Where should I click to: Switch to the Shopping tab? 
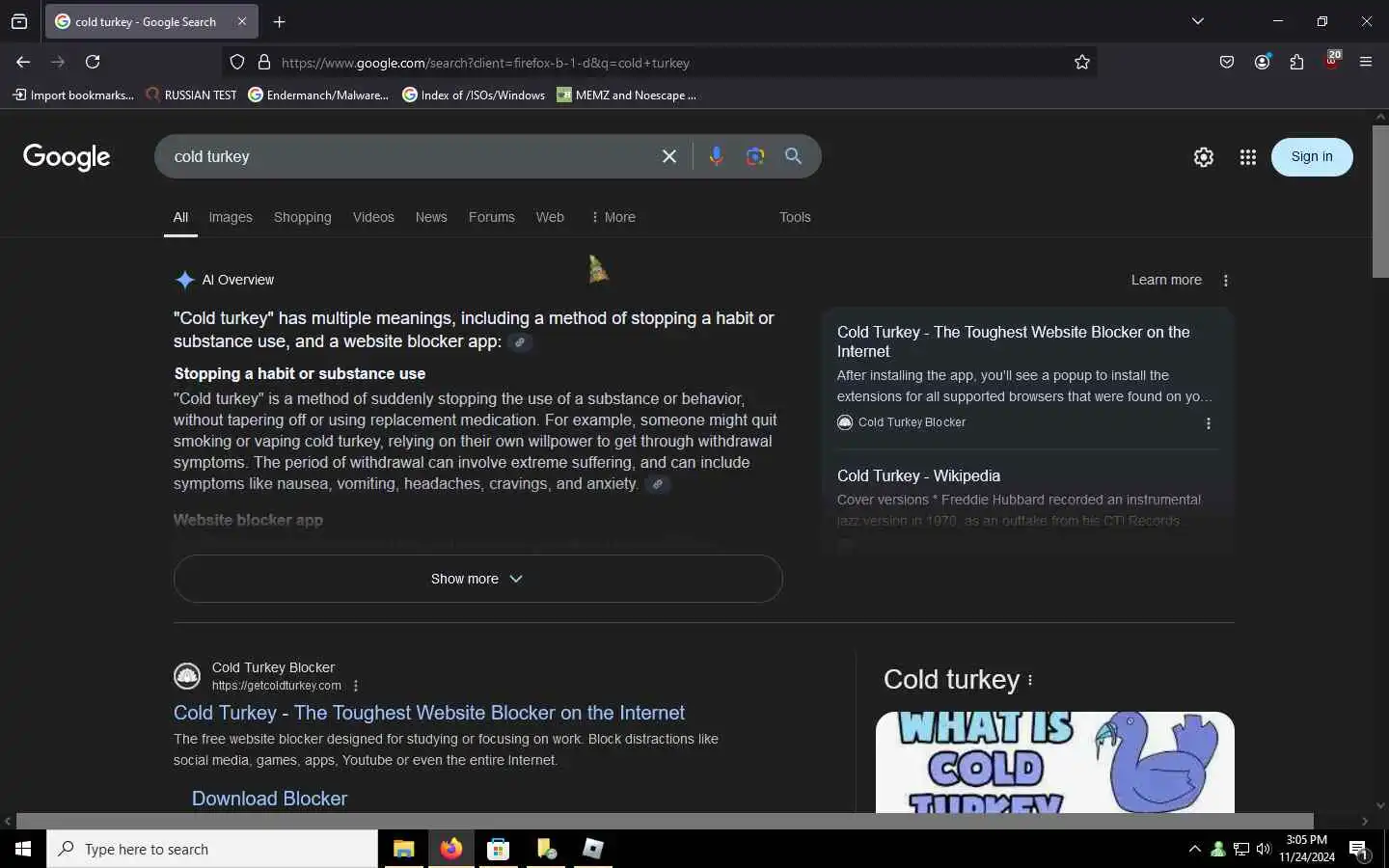(x=303, y=217)
